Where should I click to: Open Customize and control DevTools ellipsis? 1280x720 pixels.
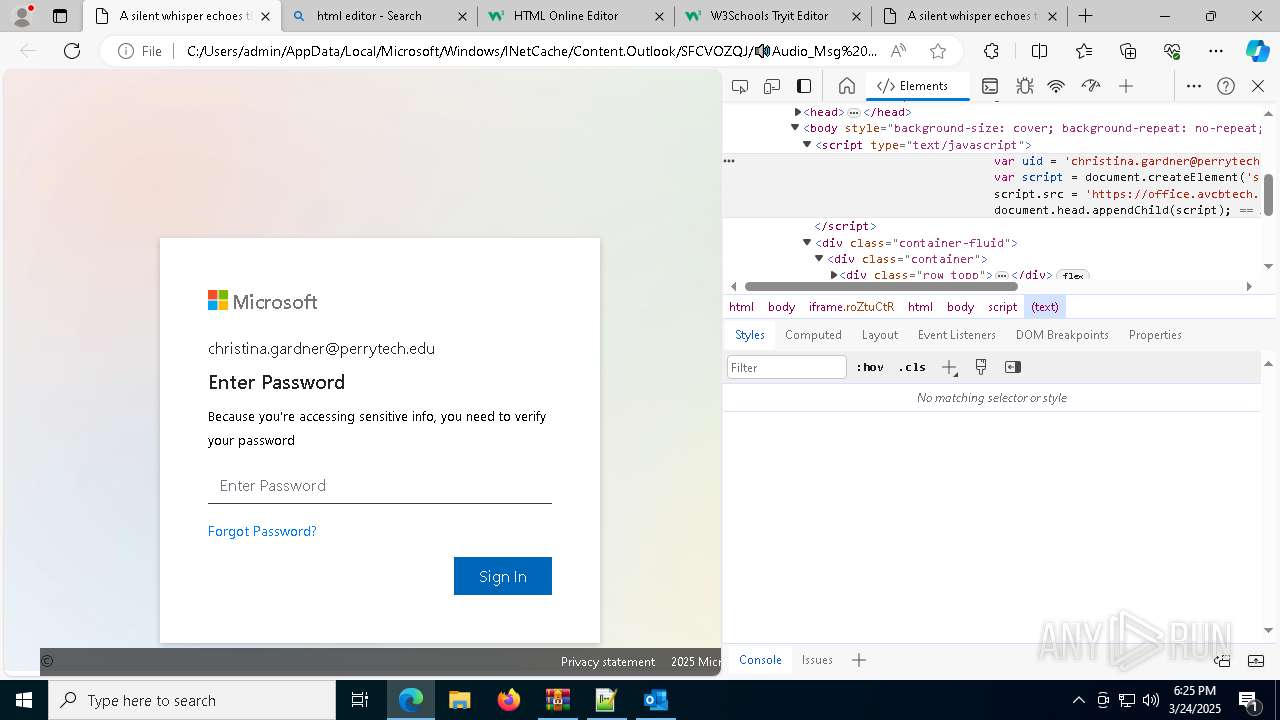(x=1194, y=86)
